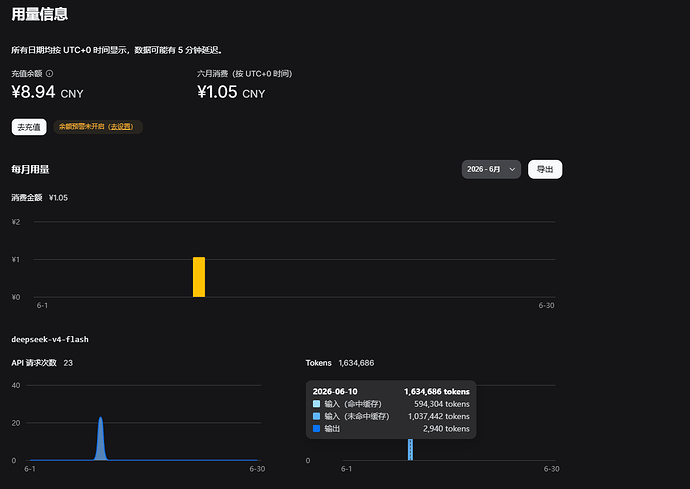Screen dimensions: 690x489
Task: Click the Tokens 1,634,686 total label
Action: point(340,363)
